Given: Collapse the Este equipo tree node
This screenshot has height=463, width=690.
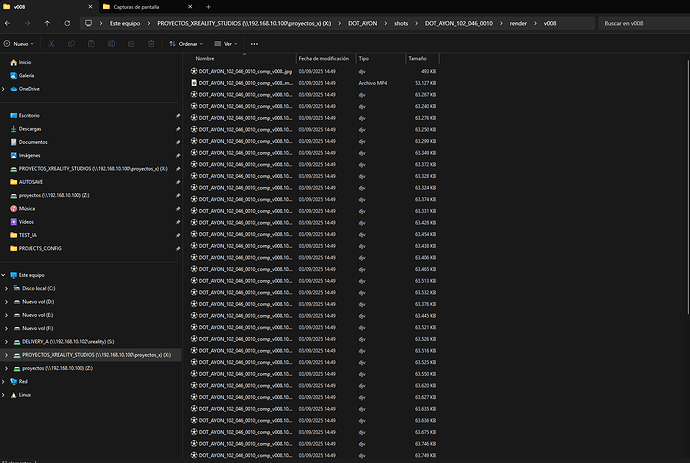Looking at the screenshot, I should [5, 274].
